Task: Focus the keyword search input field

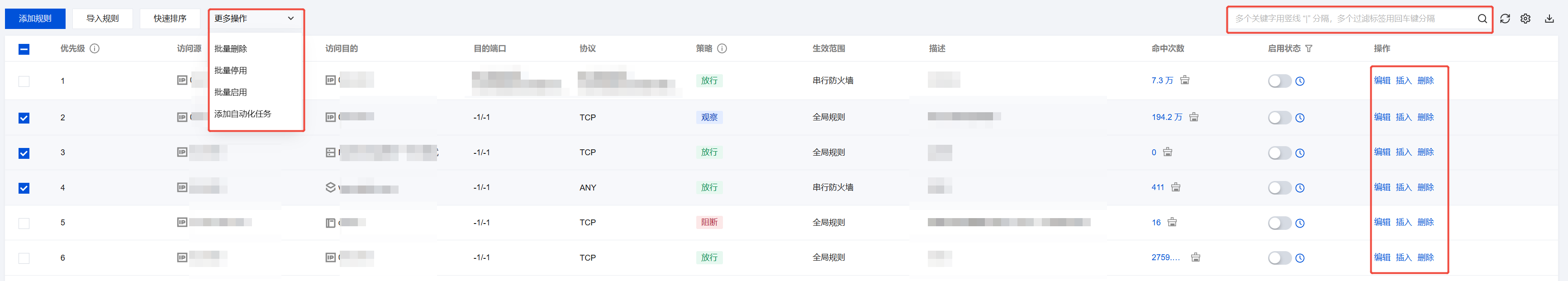Action: pos(1351,19)
